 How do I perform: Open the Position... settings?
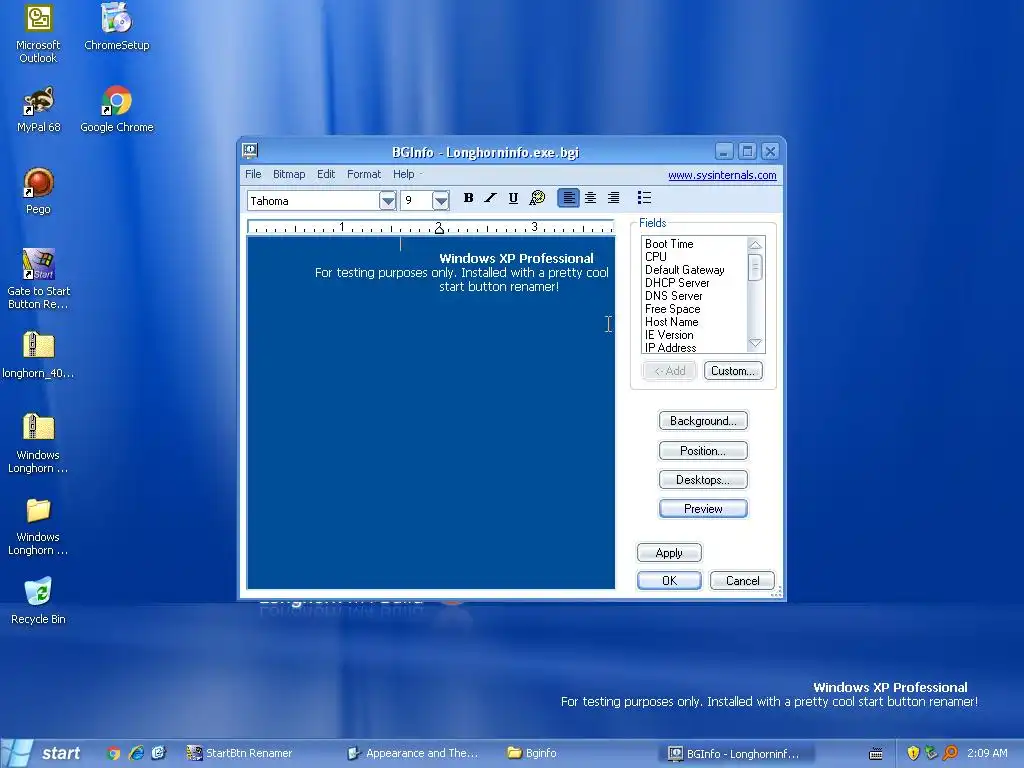click(x=703, y=451)
